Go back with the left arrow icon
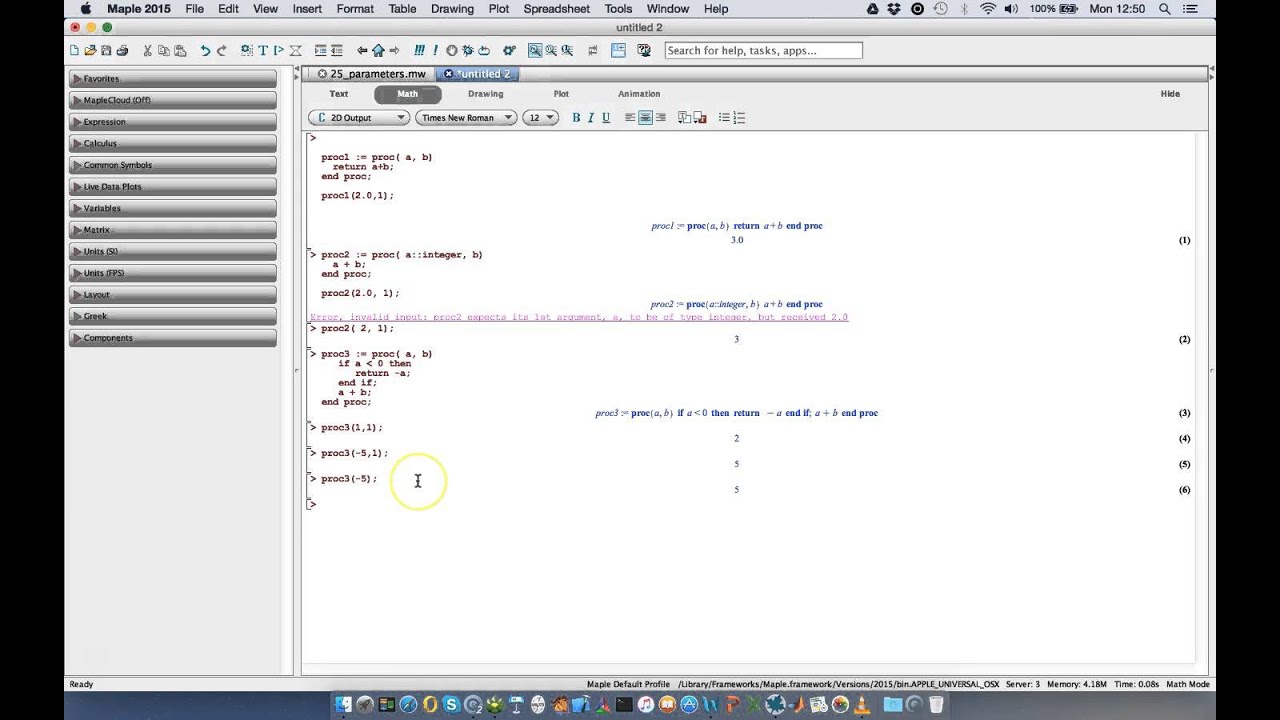The image size is (1280, 720). click(362, 50)
